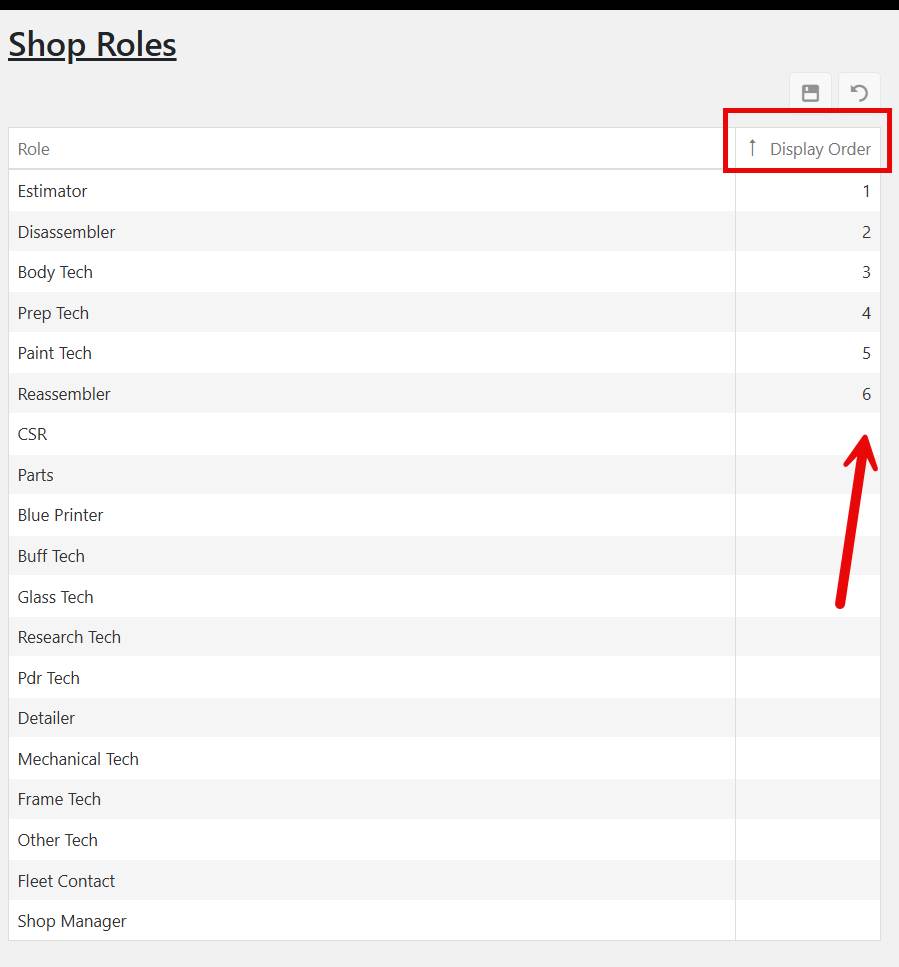899x967 pixels.
Task: Select the Disassembler role row
Action: [x=67, y=232]
